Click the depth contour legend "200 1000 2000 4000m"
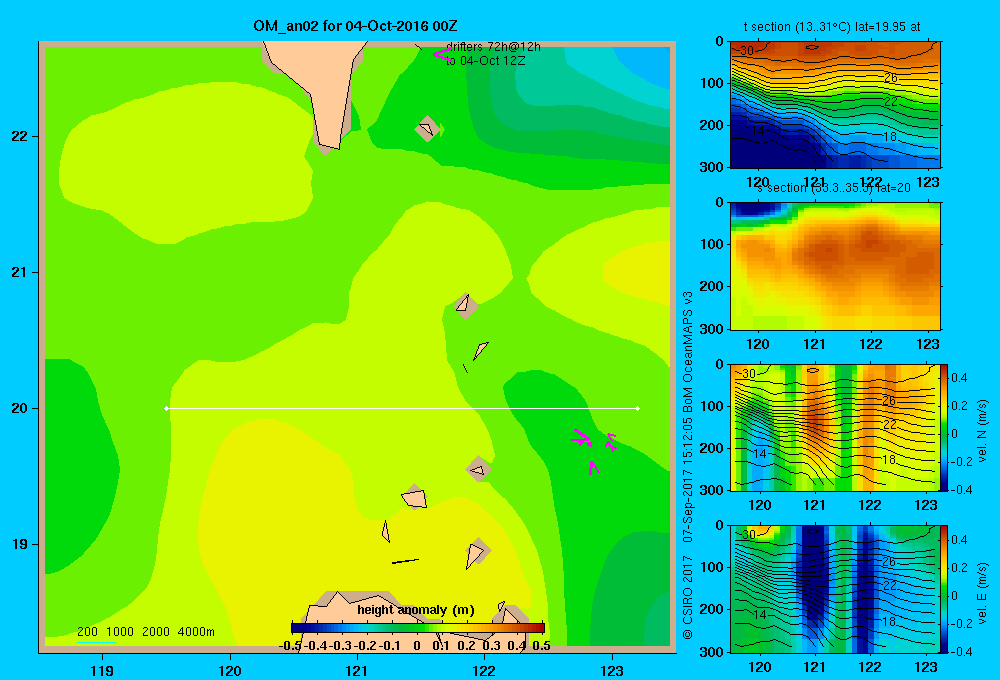1000x680 pixels. coord(145,632)
